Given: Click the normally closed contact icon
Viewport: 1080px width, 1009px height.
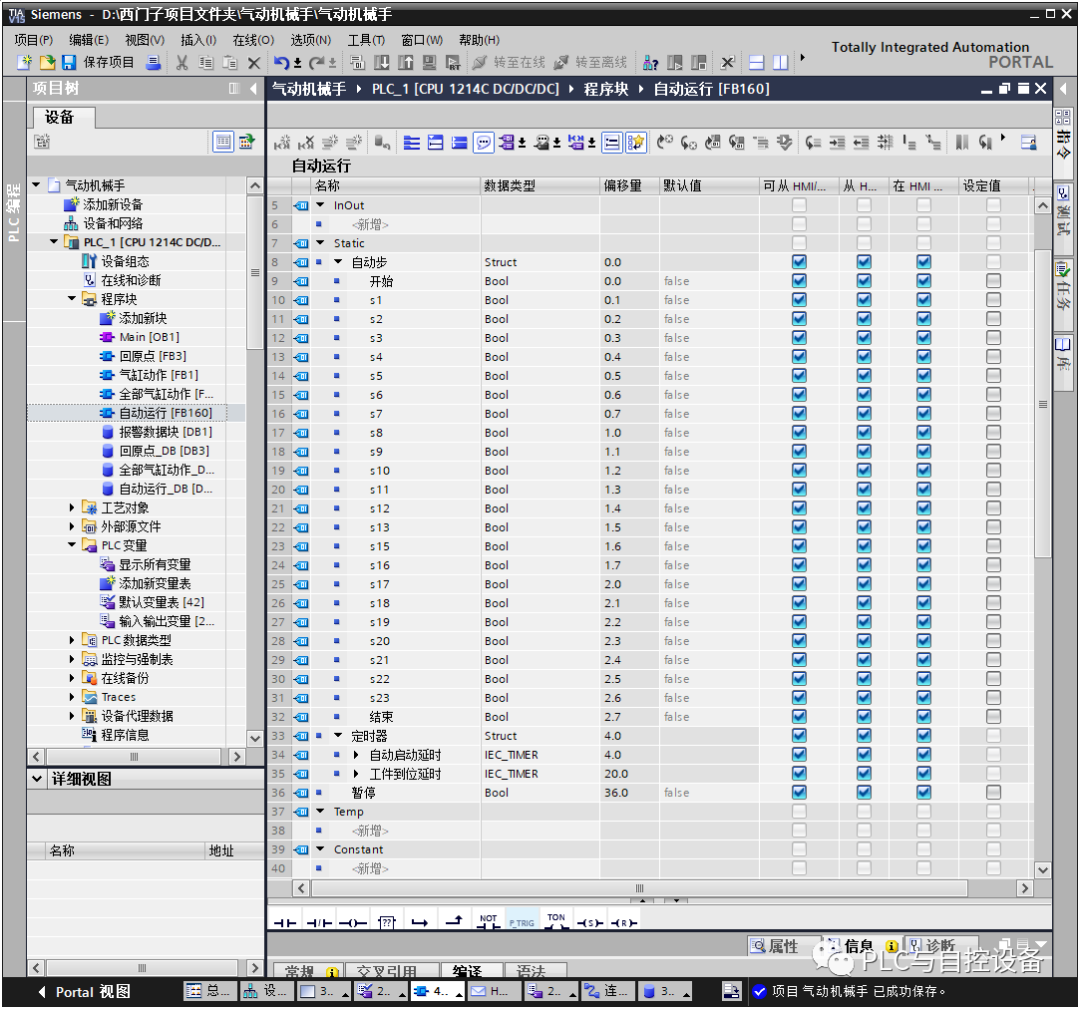Looking at the screenshot, I should pyautogui.click(x=319, y=922).
